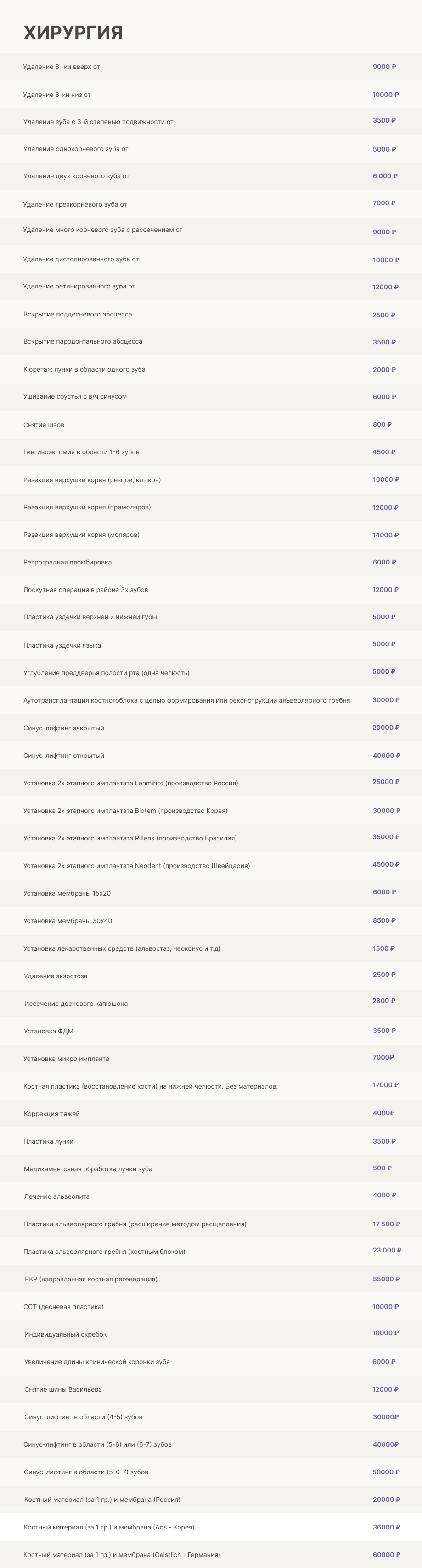The width and height of the screenshot is (422, 1568).
Task: Click the ХИРУРГИЯ section heading
Action: (x=73, y=32)
